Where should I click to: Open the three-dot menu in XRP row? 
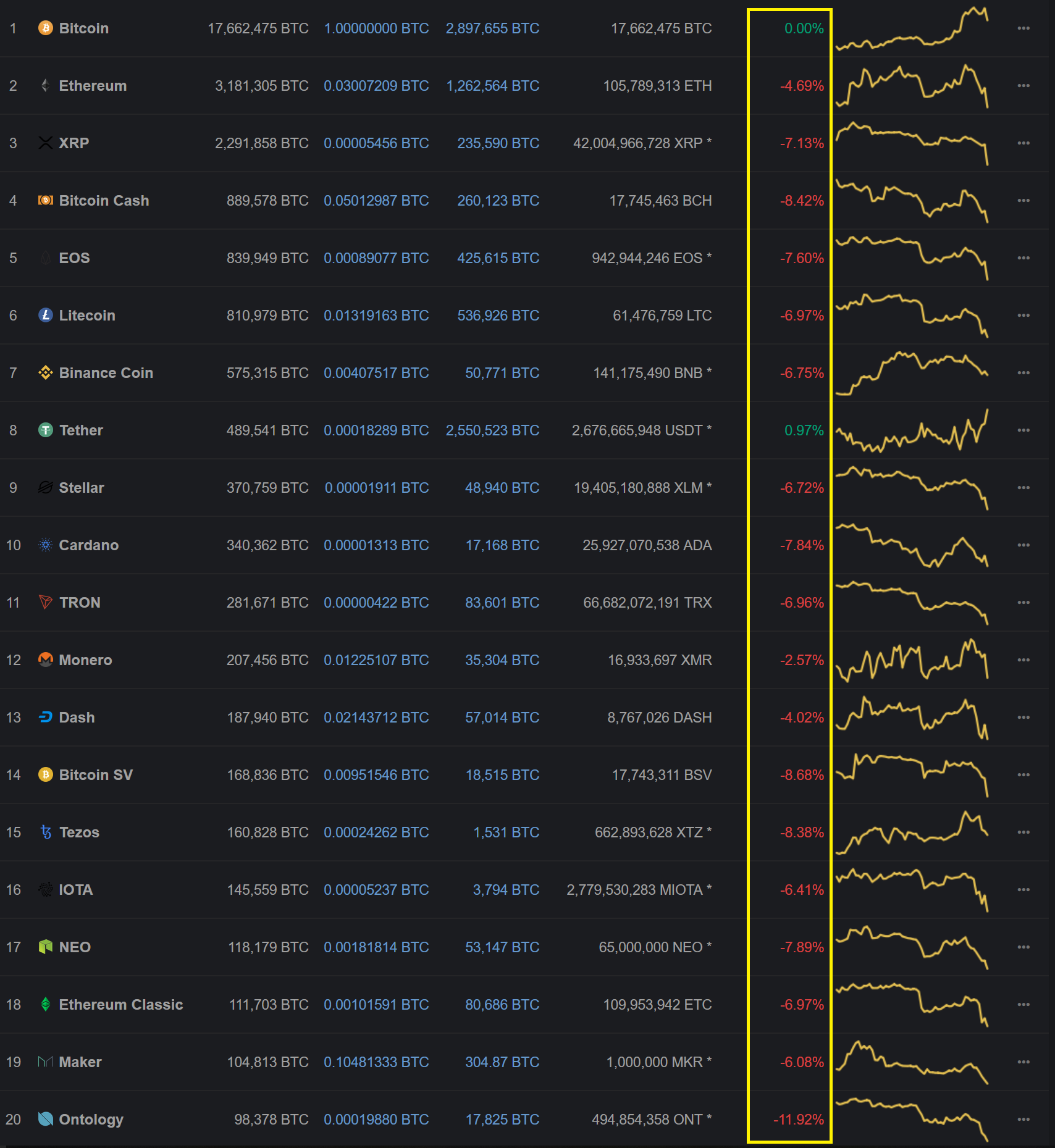tap(1023, 143)
